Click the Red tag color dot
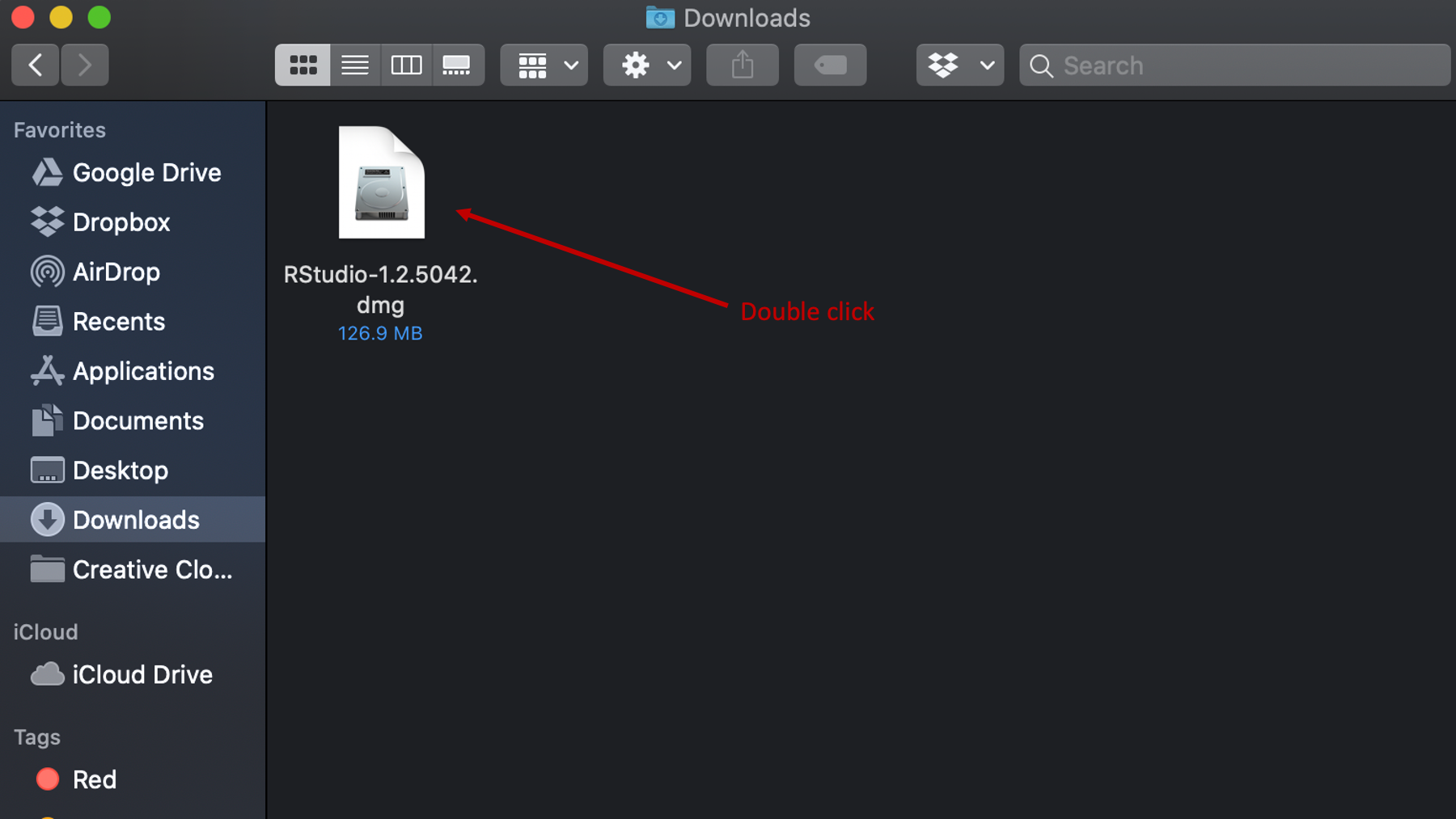 click(48, 779)
